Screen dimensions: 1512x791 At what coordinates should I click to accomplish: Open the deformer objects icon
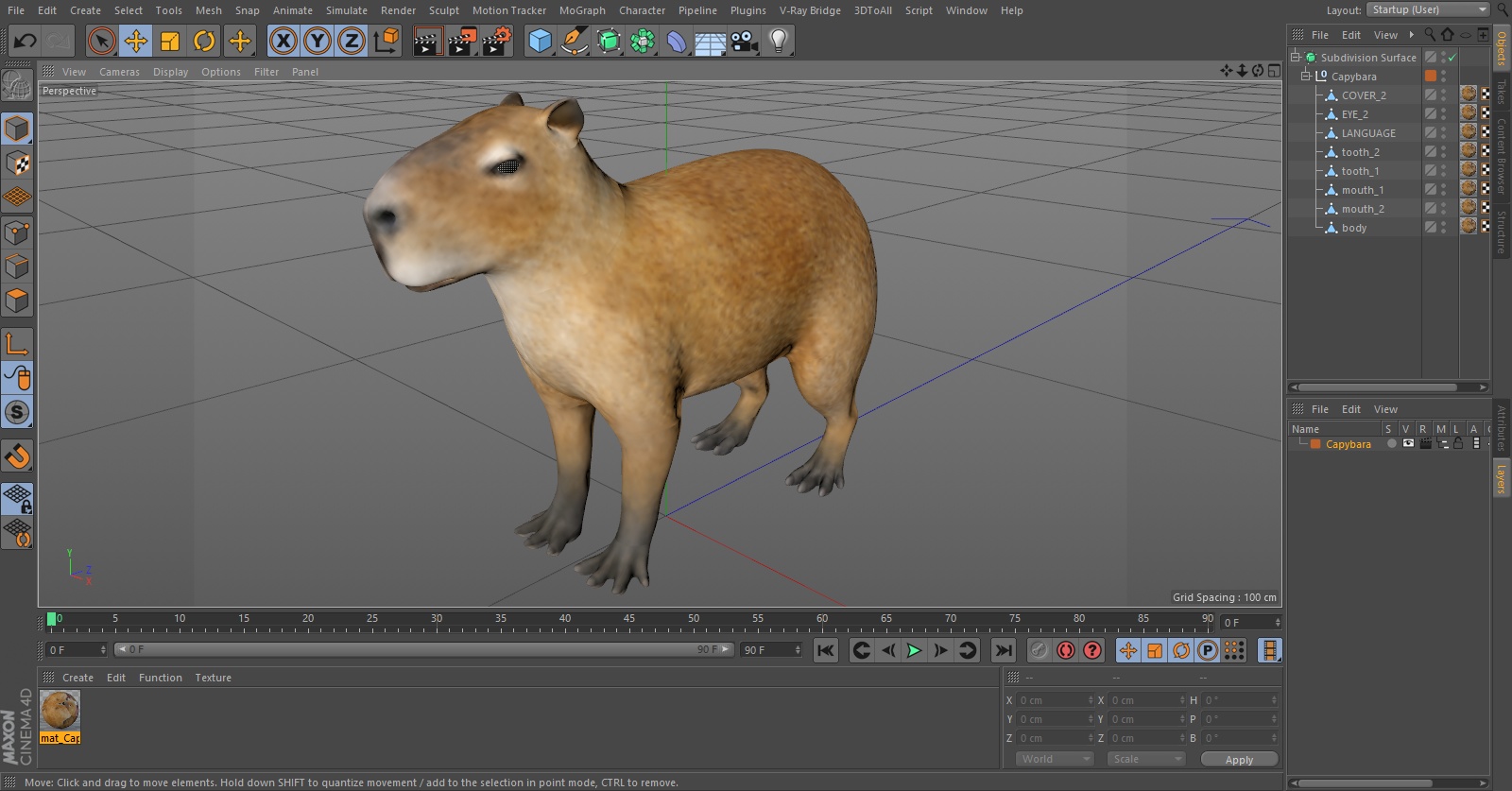pyautogui.click(x=677, y=41)
